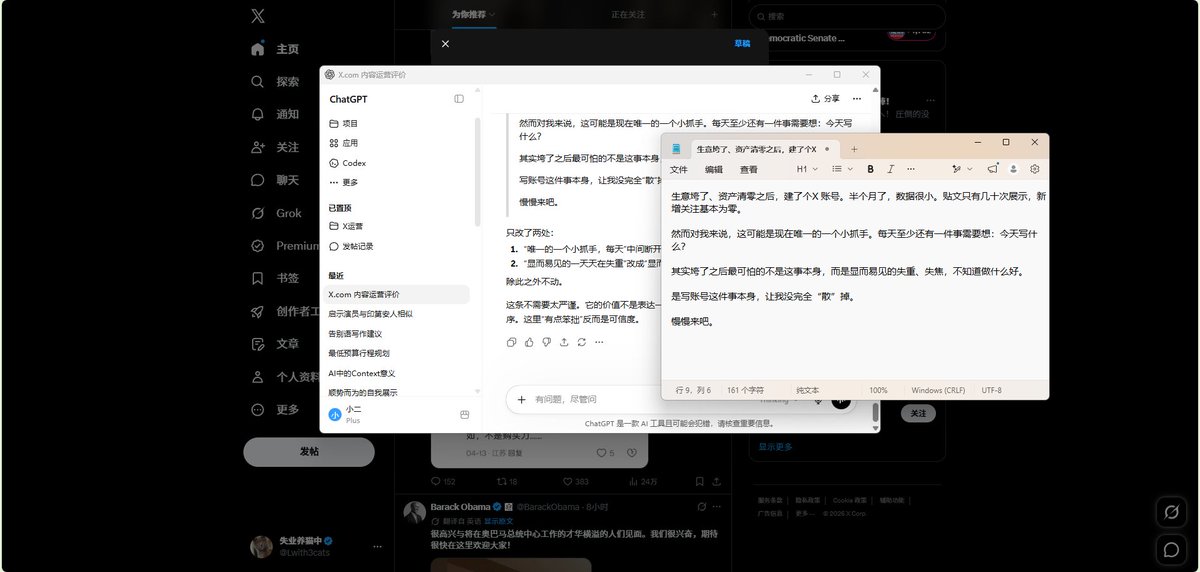Image resolution: width=1200 pixels, height=572 pixels.
Task: Regenerate the ChatGPT response
Action: 581,342
